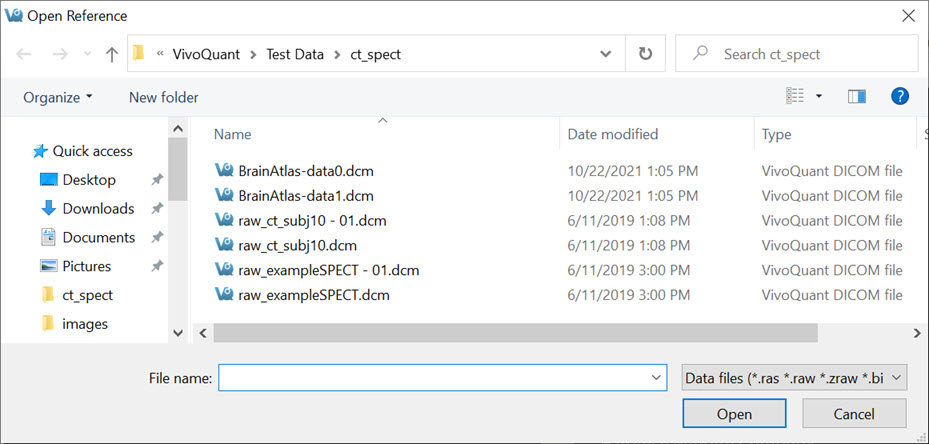
Task: Click the change view layout icon
Action: [x=795, y=97]
